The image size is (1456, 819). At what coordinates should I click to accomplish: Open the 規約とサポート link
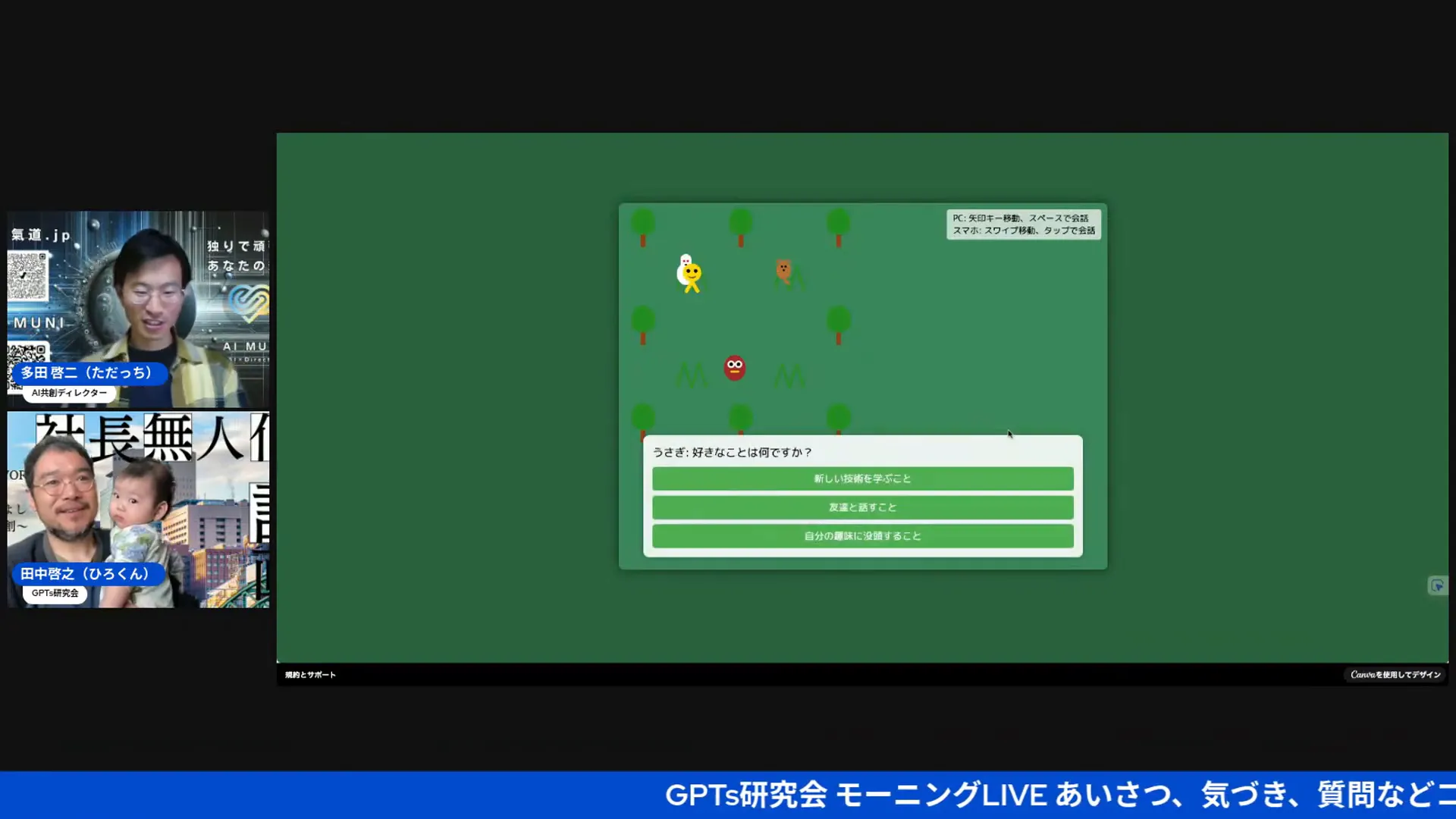(310, 675)
